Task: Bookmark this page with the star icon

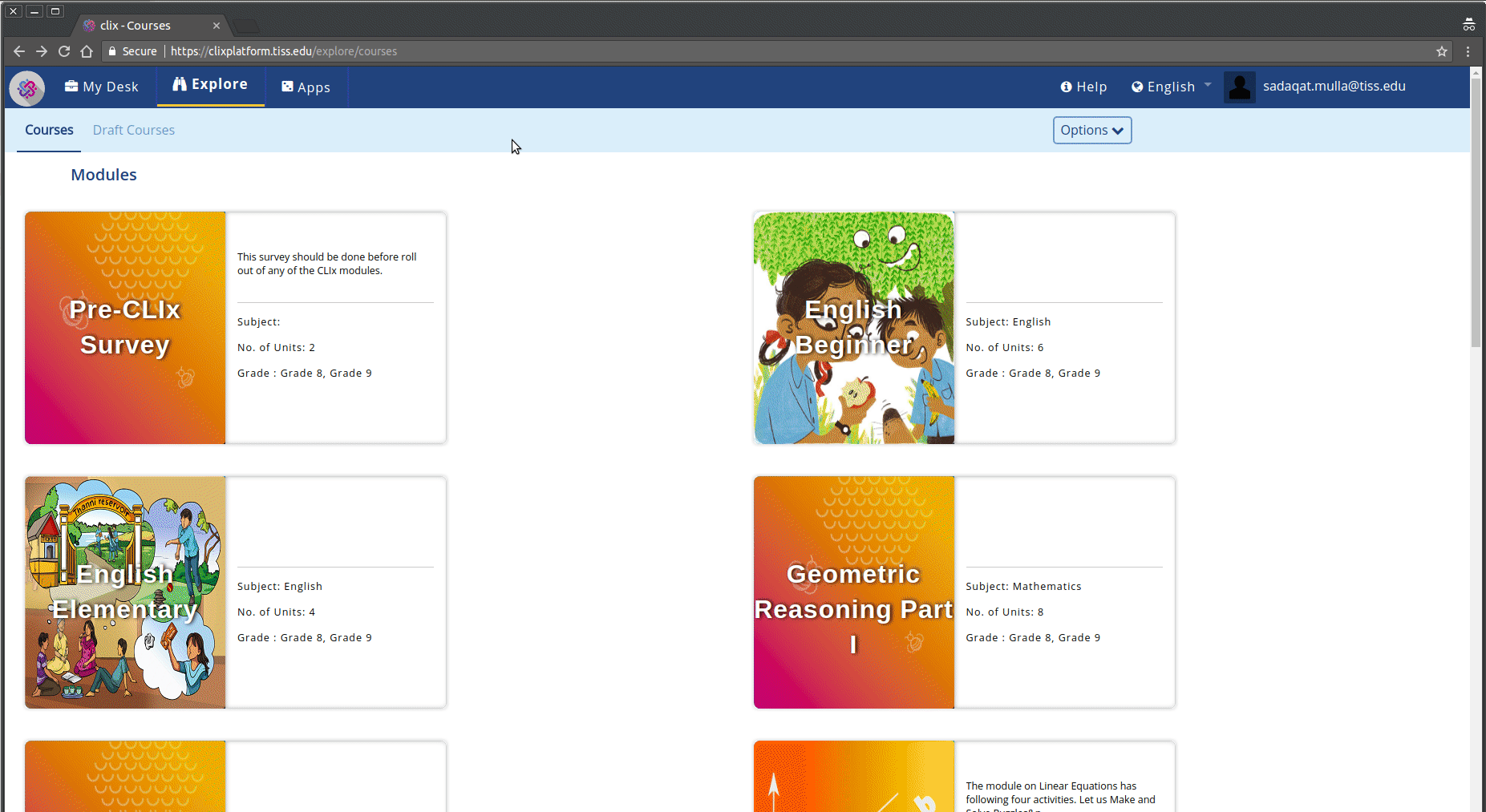Action: [1441, 51]
